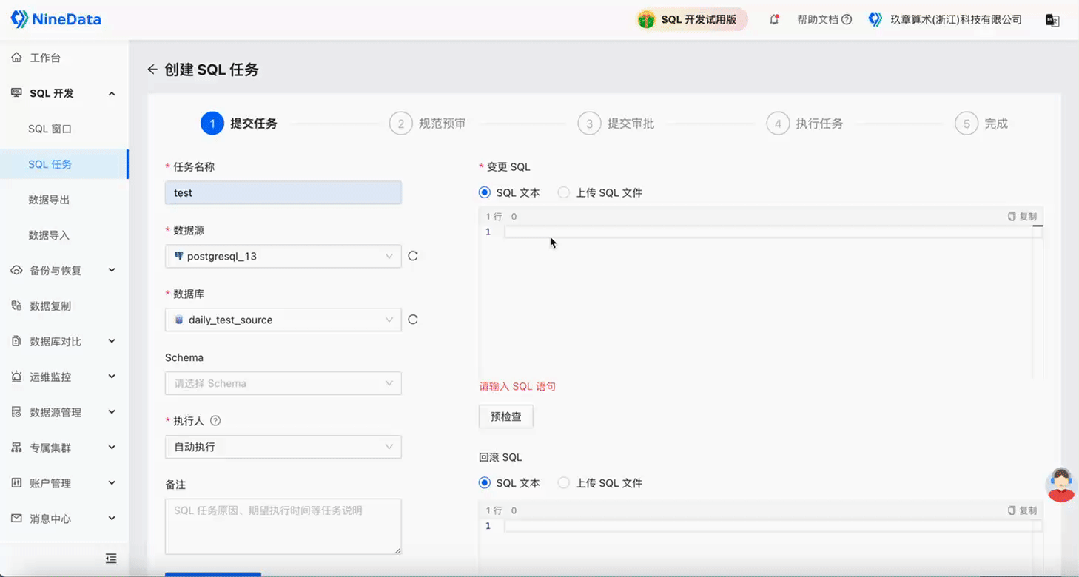Open the language switch icon
Viewport: 1079px width, 577px height.
coord(1052,20)
